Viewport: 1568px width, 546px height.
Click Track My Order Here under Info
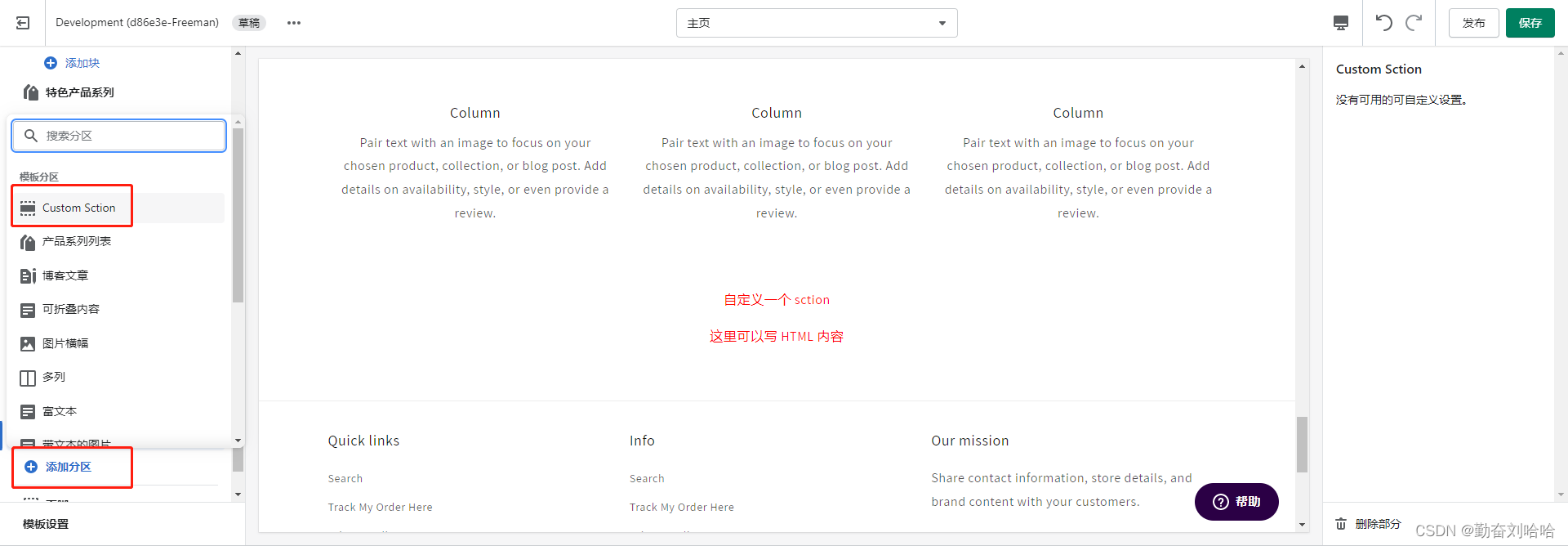click(682, 507)
